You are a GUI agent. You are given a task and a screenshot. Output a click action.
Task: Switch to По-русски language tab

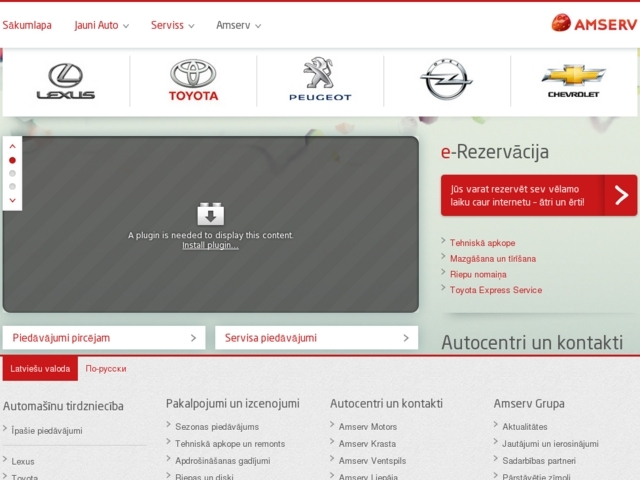(106, 369)
